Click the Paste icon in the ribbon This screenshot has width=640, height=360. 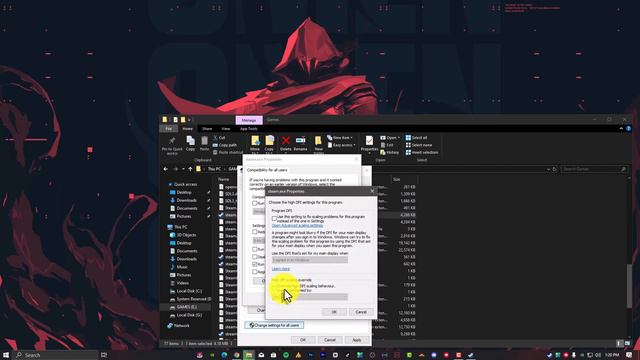204,142
